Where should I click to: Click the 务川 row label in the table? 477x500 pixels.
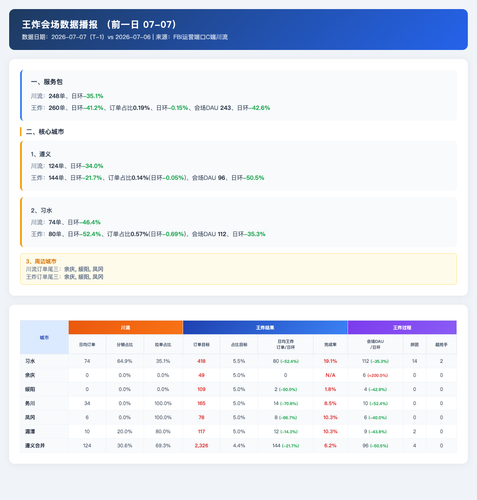[x=30, y=403]
